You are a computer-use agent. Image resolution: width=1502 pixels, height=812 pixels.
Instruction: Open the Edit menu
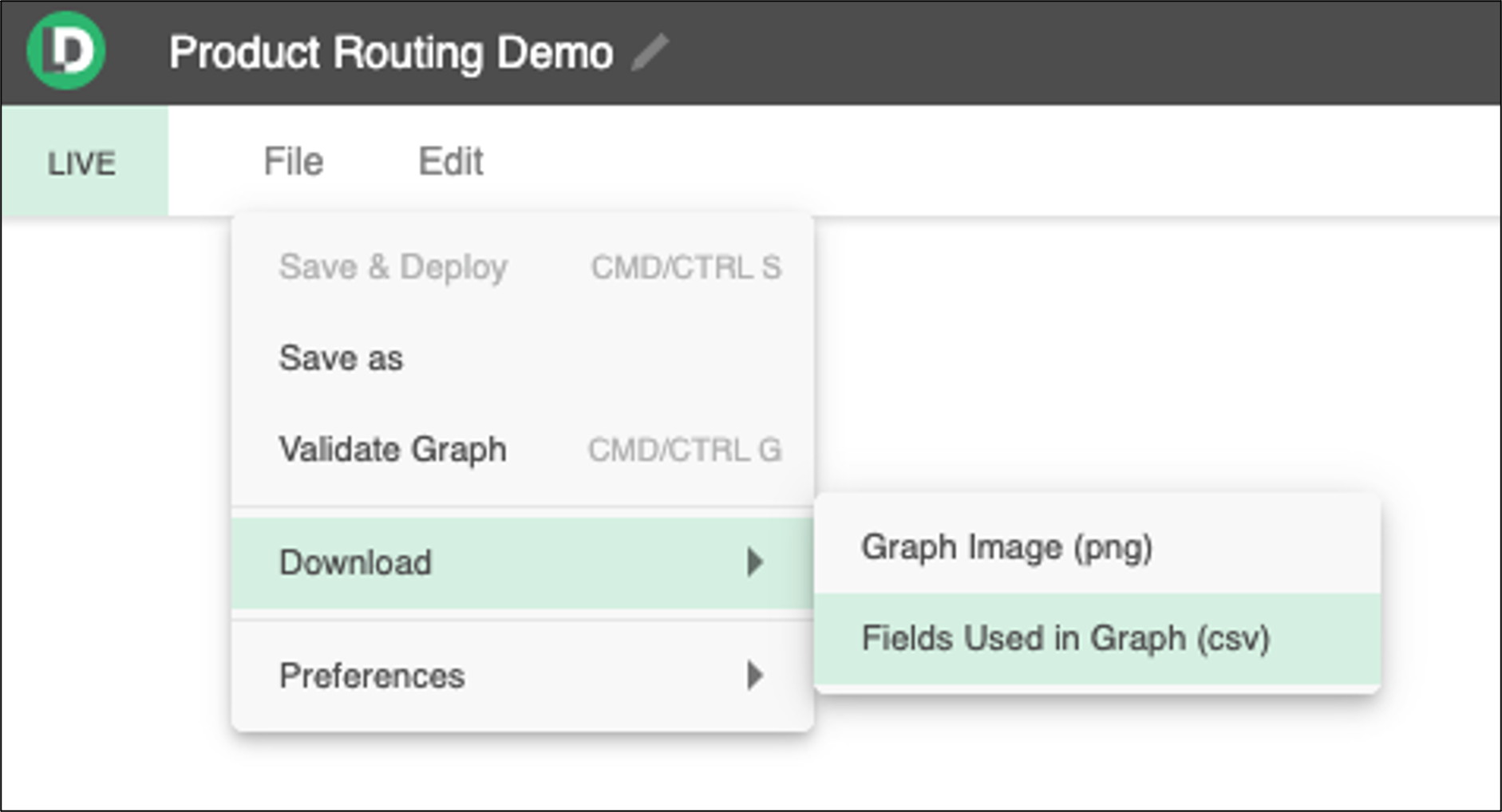(x=451, y=162)
